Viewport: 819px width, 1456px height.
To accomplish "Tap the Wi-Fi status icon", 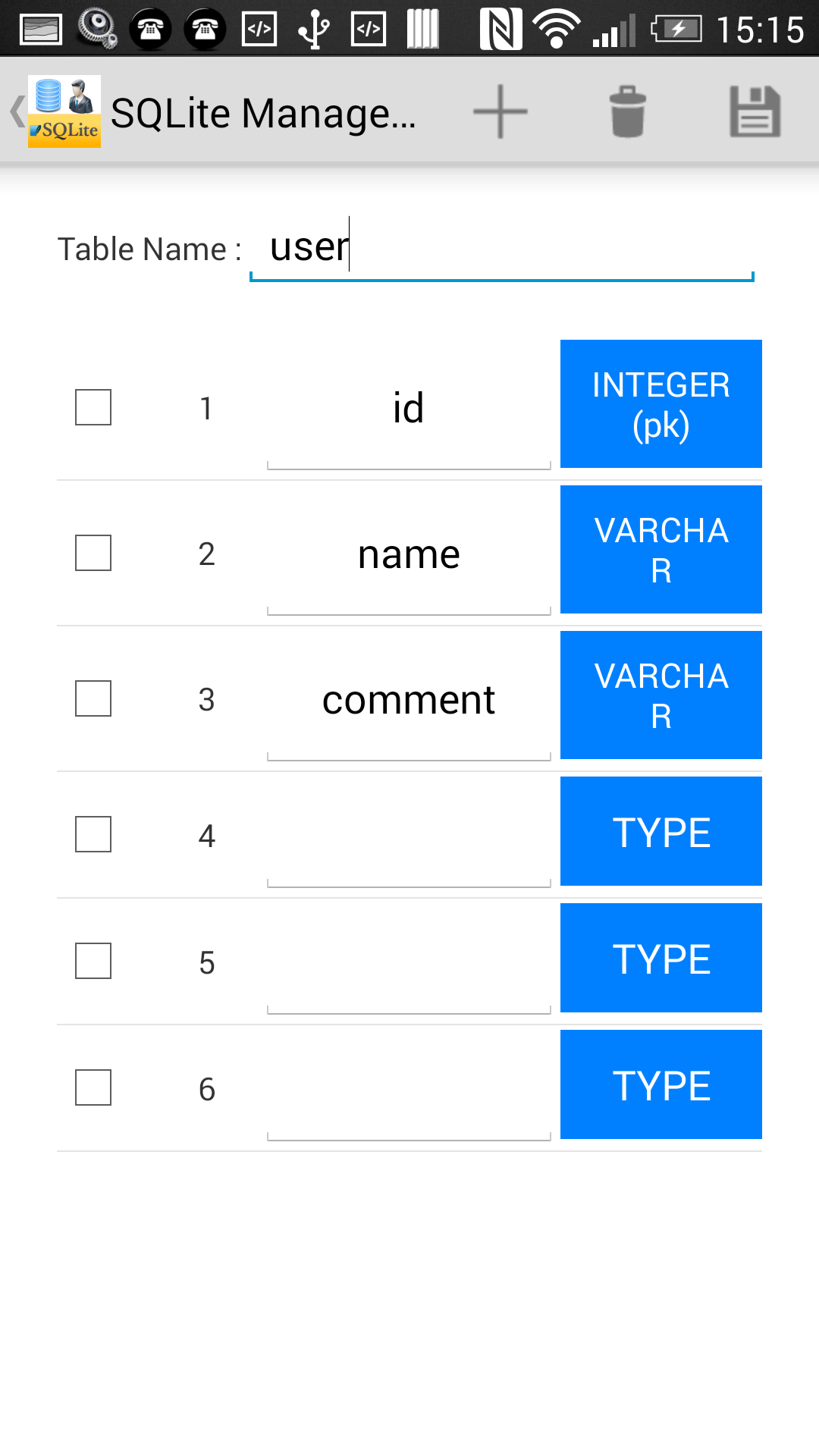I will tap(557, 29).
